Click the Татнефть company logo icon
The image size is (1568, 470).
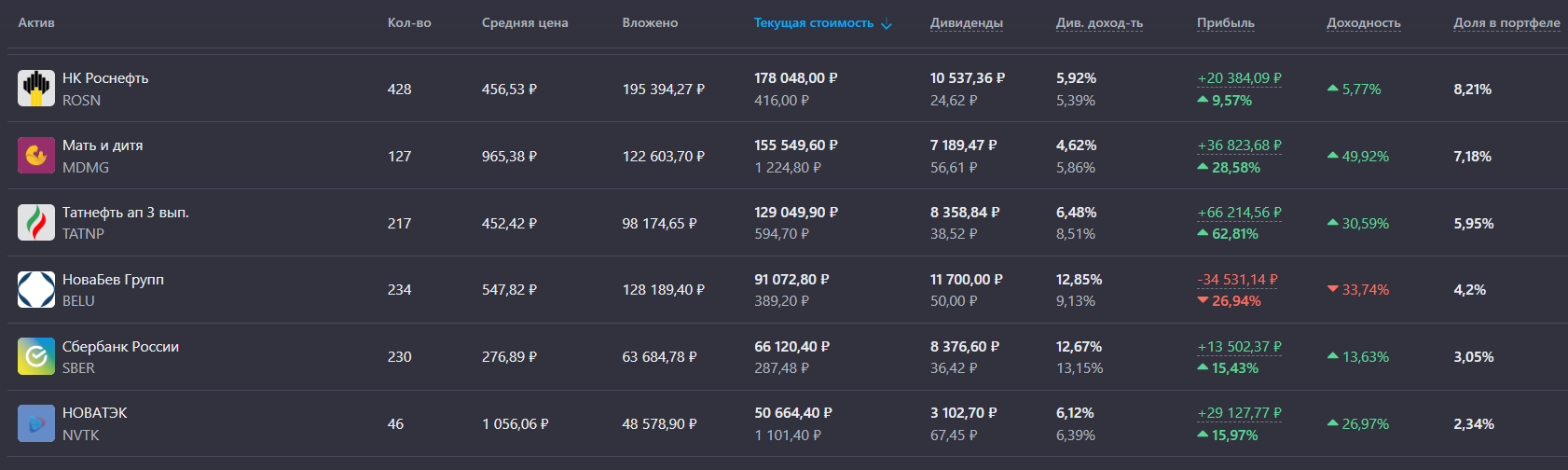pos(36,223)
